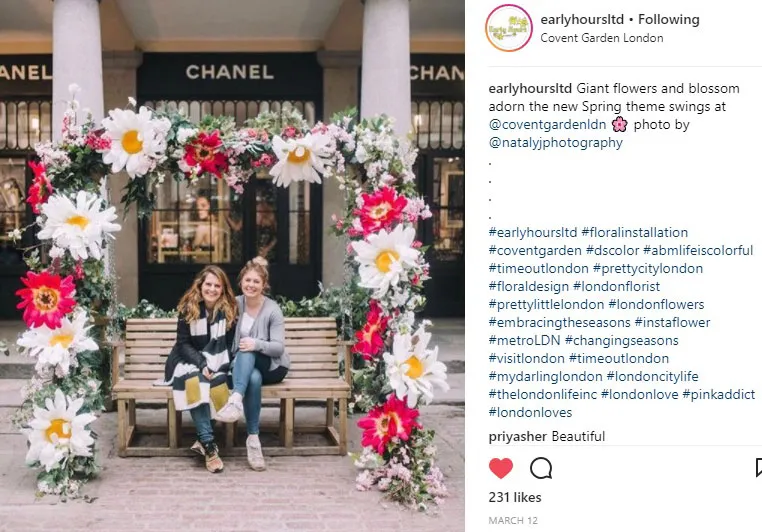Open #floralinstallation hashtag
The width and height of the screenshot is (762, 532).
[635, 233]
